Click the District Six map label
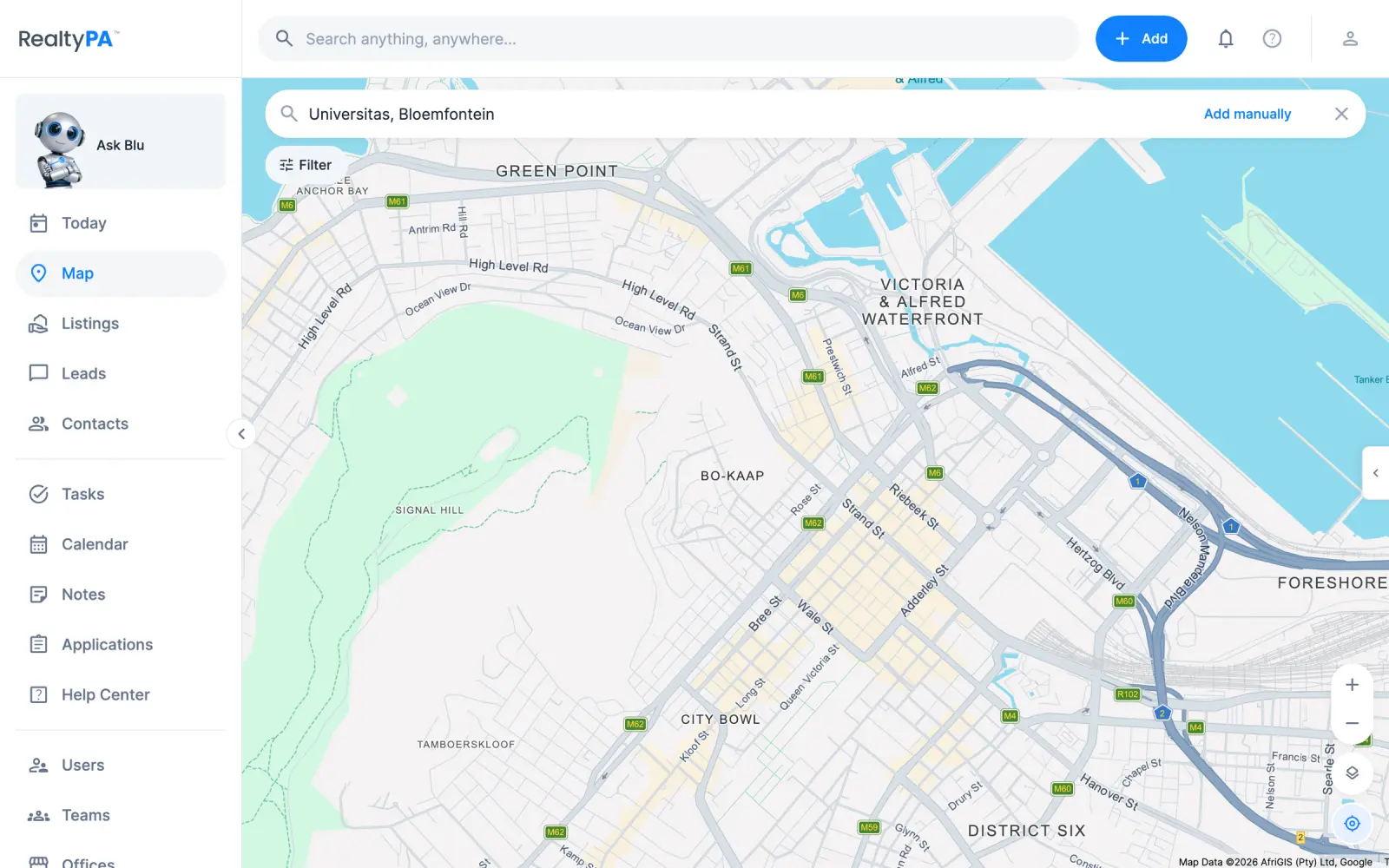The image size is (1389, 868). click(x=1026, y=831)
